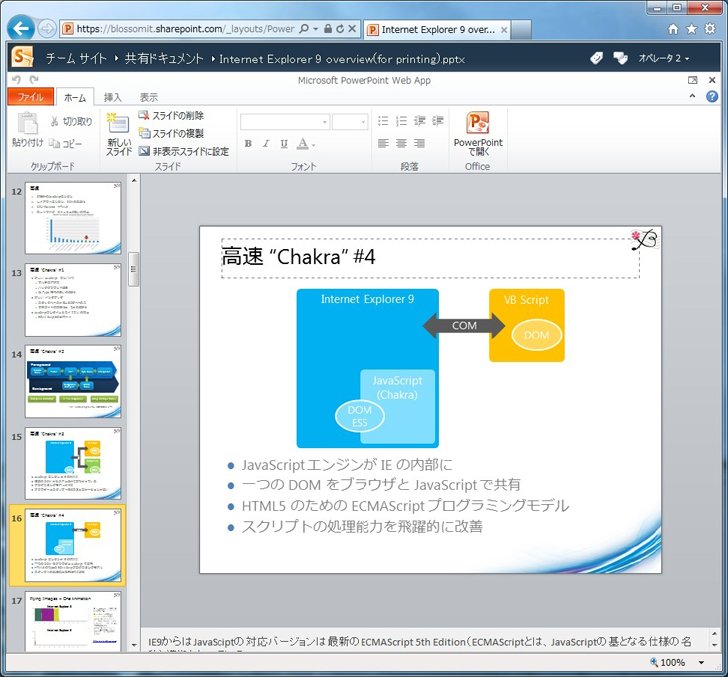Open Favorites with the star icon

coord(692,29)
